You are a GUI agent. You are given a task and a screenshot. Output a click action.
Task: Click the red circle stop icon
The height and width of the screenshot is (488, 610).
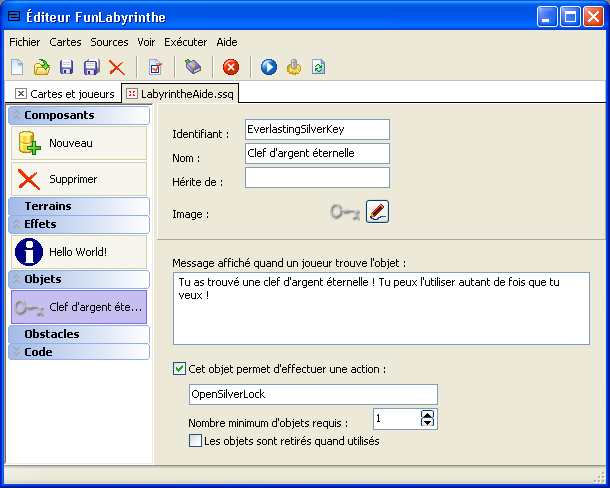tap(231, 67)
